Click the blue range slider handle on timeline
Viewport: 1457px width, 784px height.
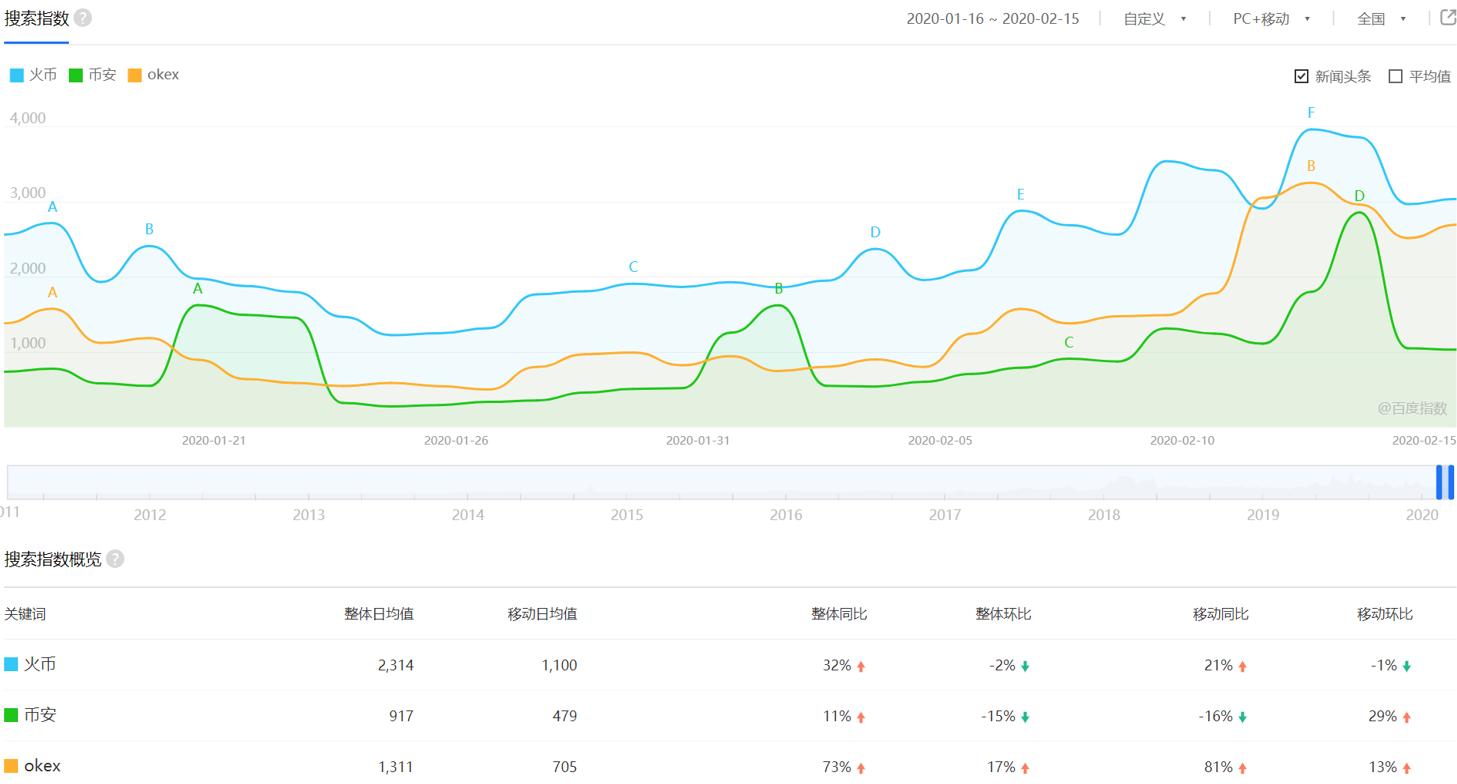tap(1445, 482)
